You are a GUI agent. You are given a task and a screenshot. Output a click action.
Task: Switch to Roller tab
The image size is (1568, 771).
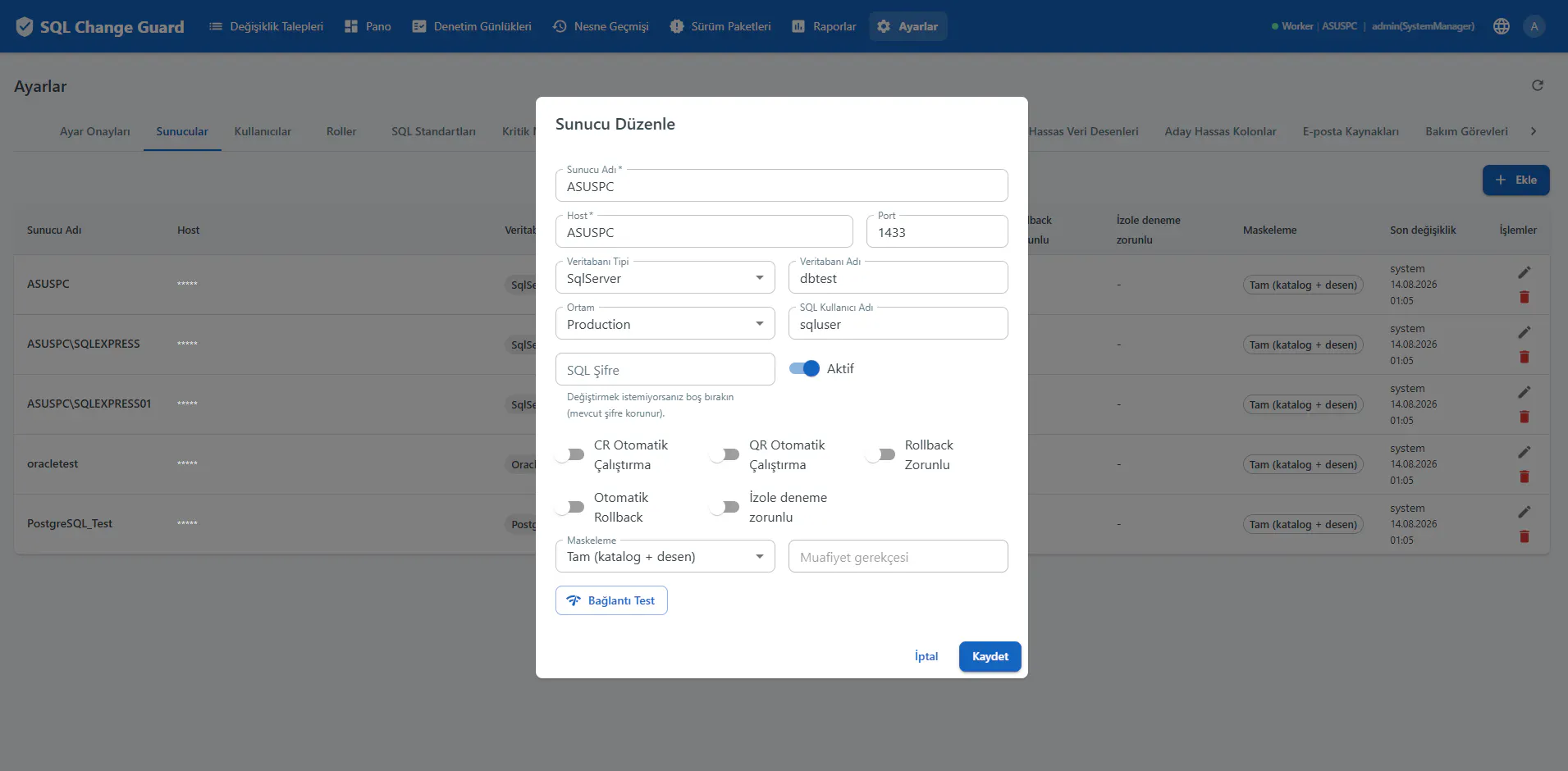click(341, 131)
